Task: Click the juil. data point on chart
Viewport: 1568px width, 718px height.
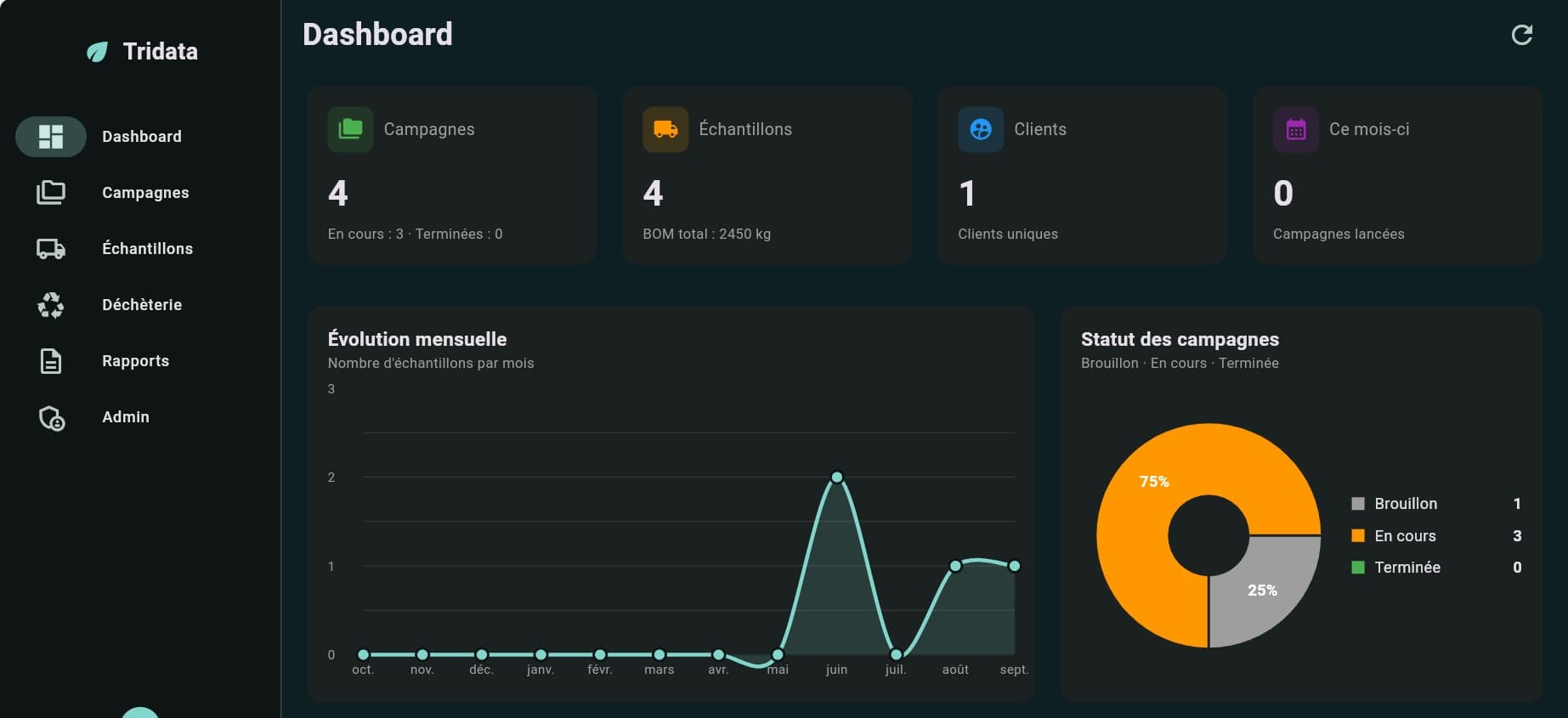Action: click(896, 654)
